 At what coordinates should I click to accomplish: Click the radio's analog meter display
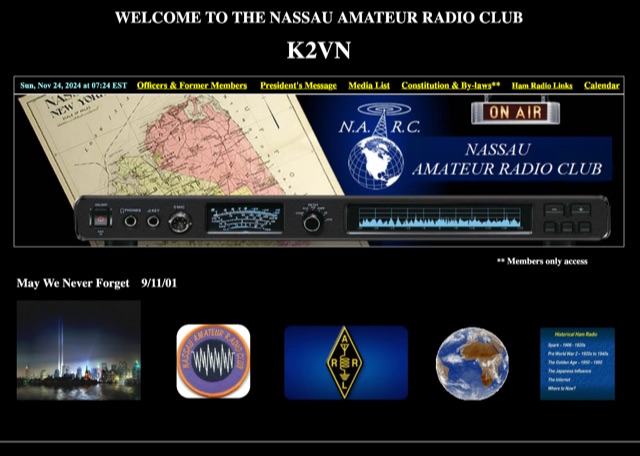(244, 218)
